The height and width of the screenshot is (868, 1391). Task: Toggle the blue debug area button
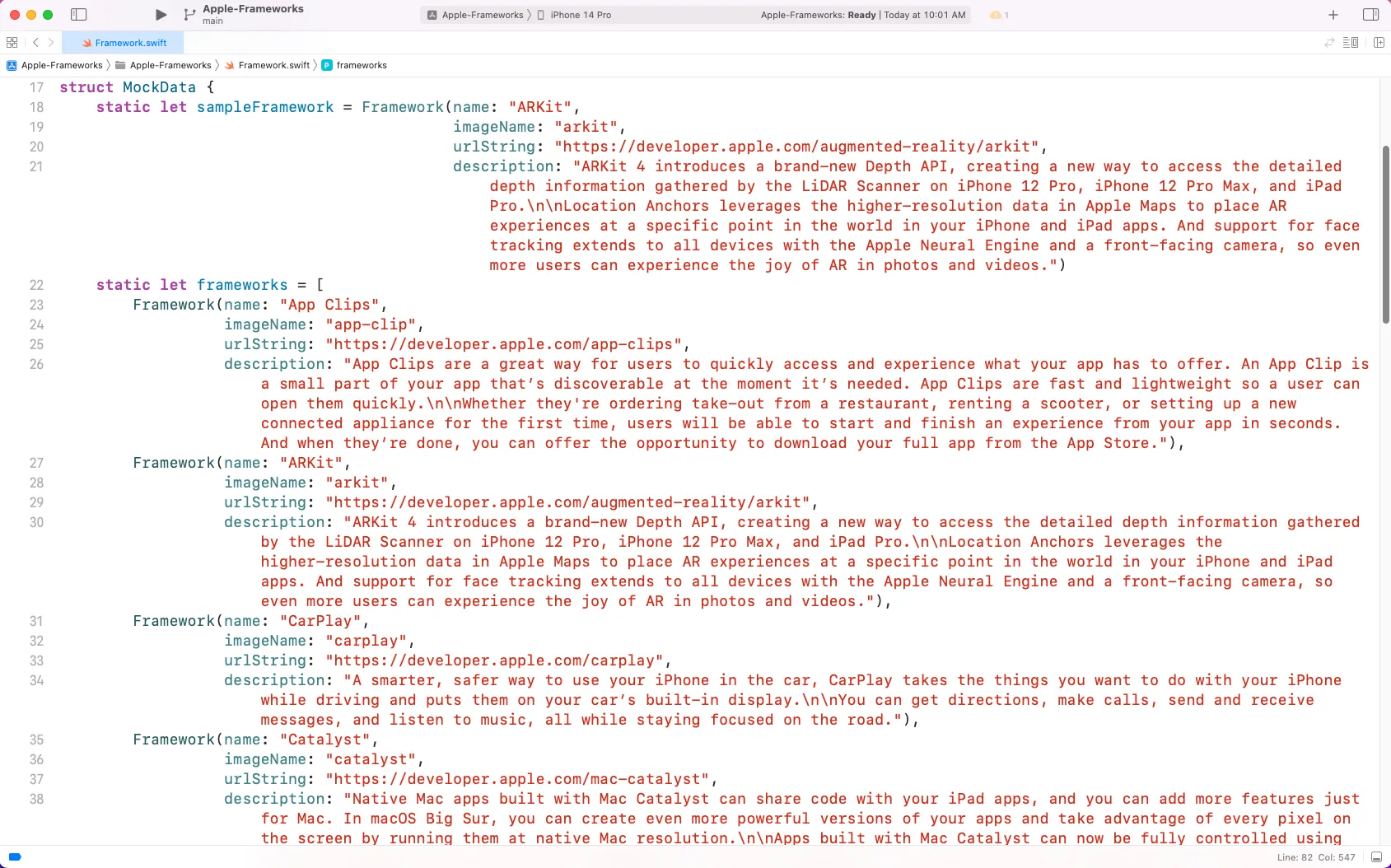15,857
